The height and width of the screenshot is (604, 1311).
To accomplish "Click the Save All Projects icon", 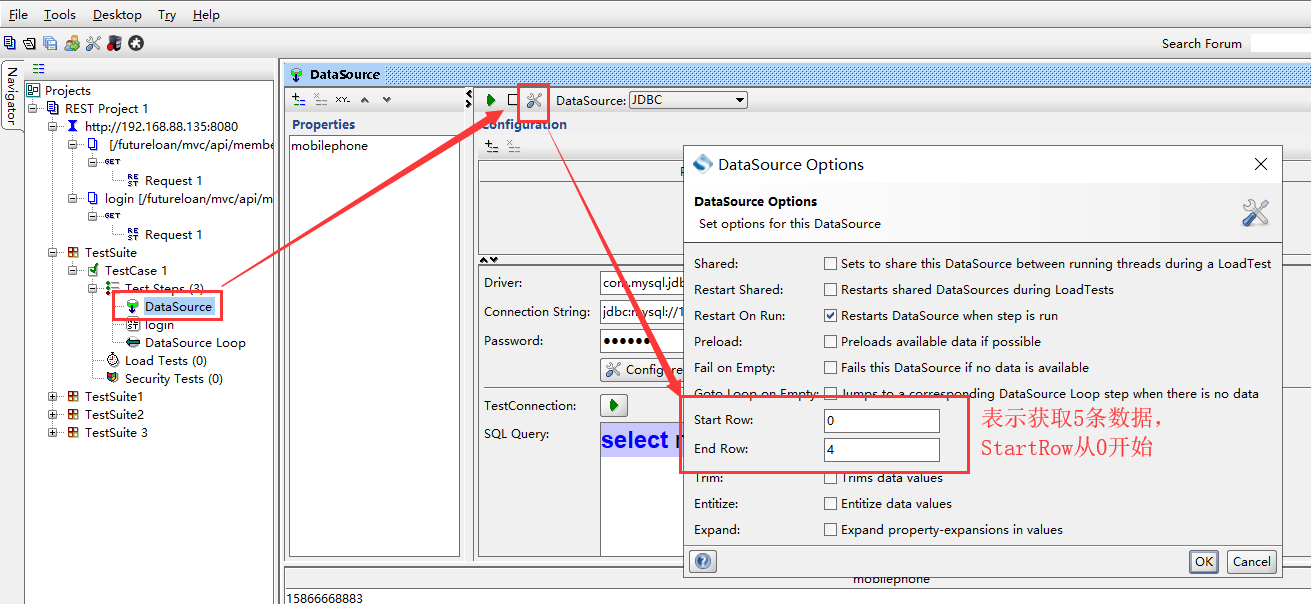I will [x=50, y=43].
